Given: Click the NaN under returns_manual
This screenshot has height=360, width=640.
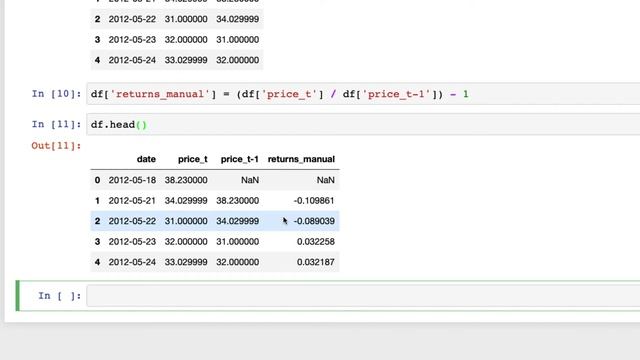Looking at the screenshot, I should pos(325,180).
